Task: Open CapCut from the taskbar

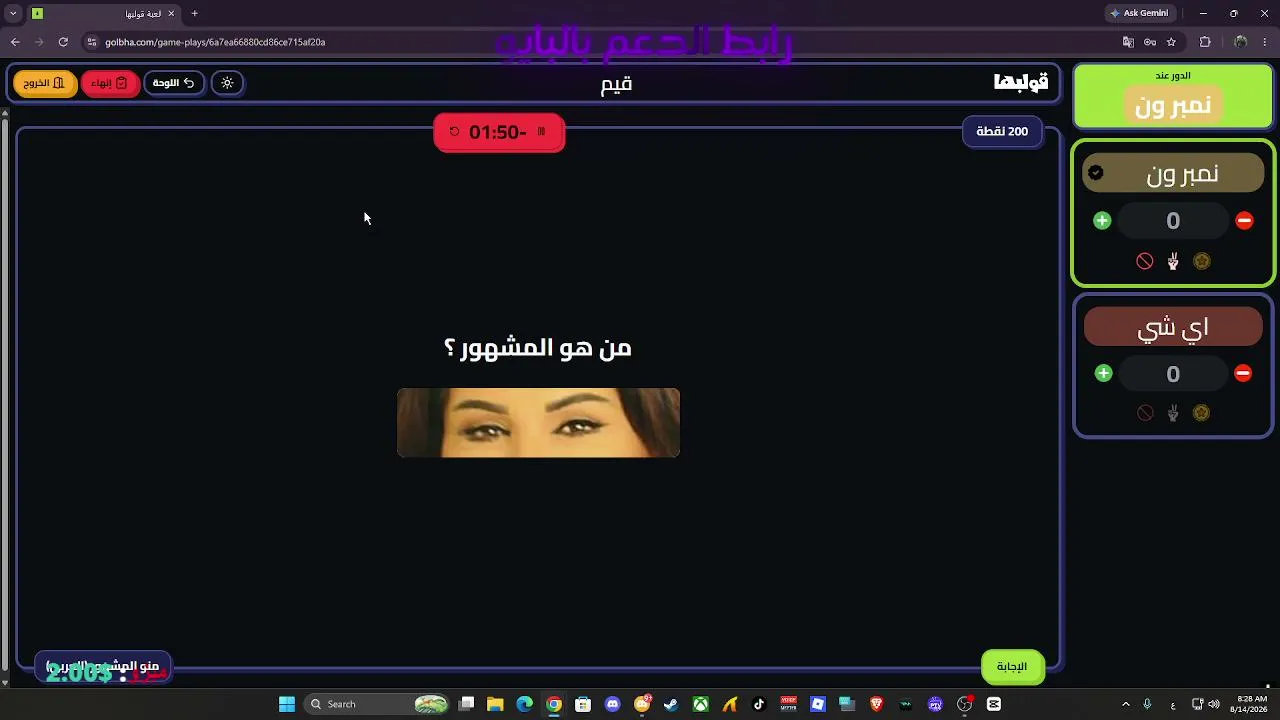Action: (x=994, y=704)
